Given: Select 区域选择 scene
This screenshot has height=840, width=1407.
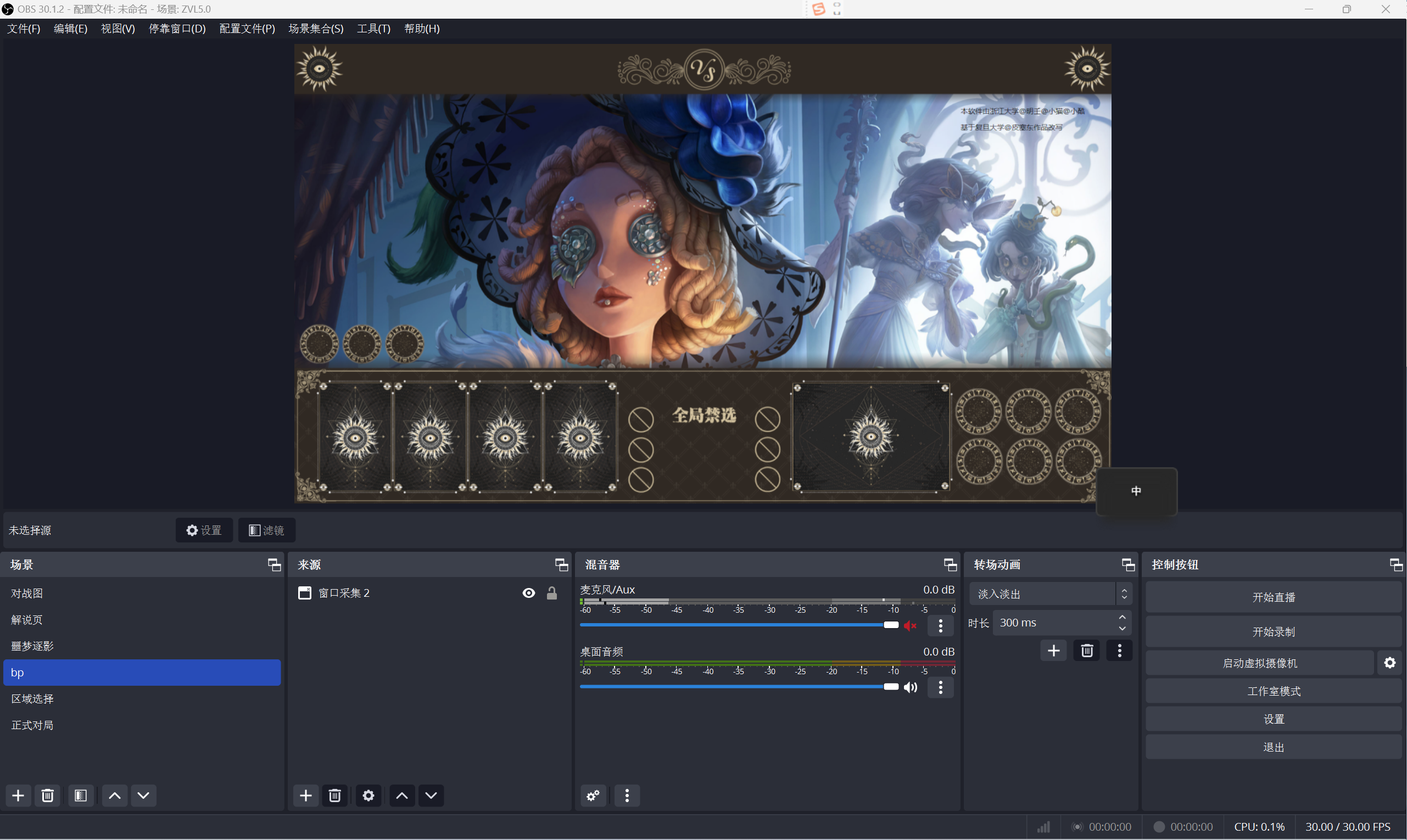Looking at the screenshot, I should click(x=142, y=698).
